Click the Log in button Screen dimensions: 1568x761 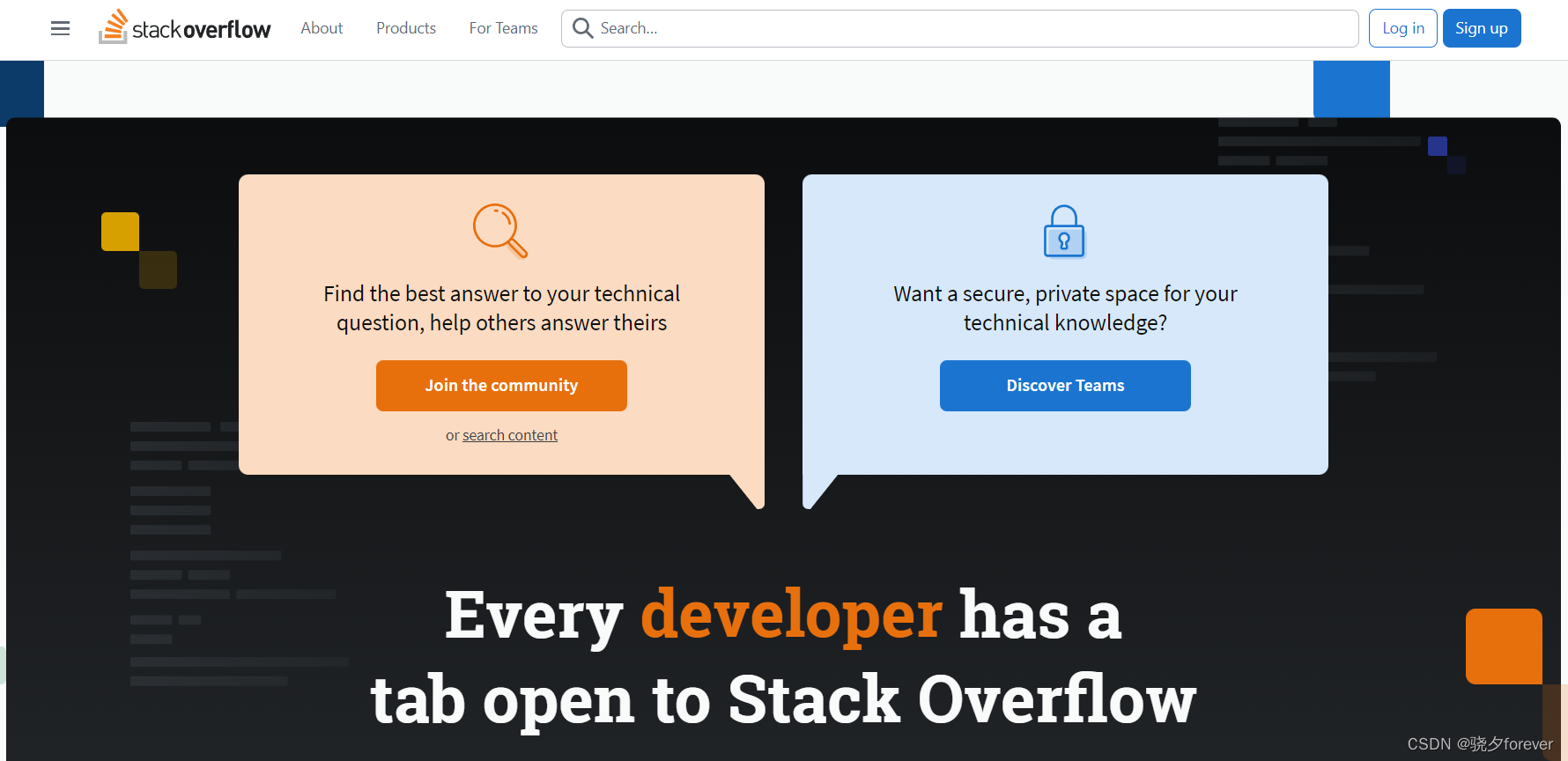[x=1403, y=28]
